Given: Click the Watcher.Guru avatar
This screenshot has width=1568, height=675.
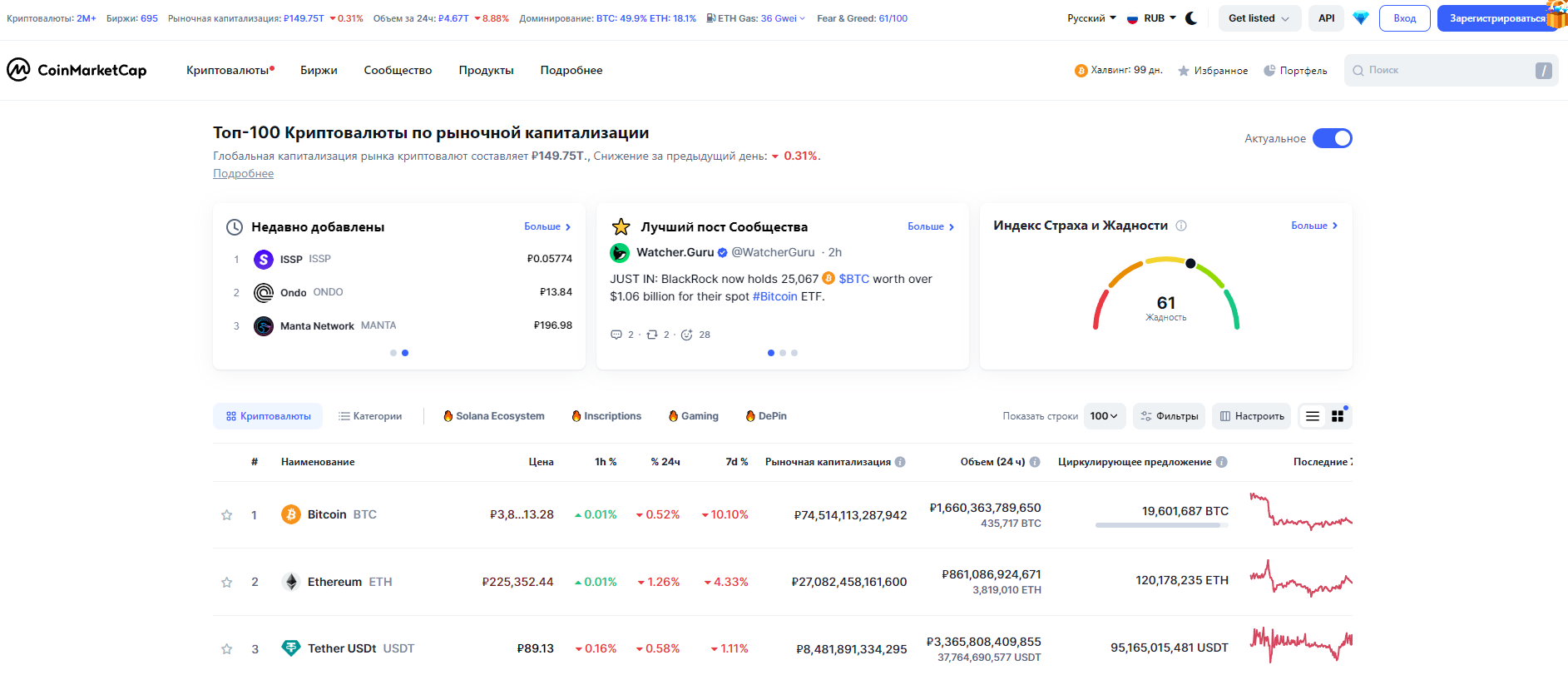Looking at the screenshot, I should 620,253.
